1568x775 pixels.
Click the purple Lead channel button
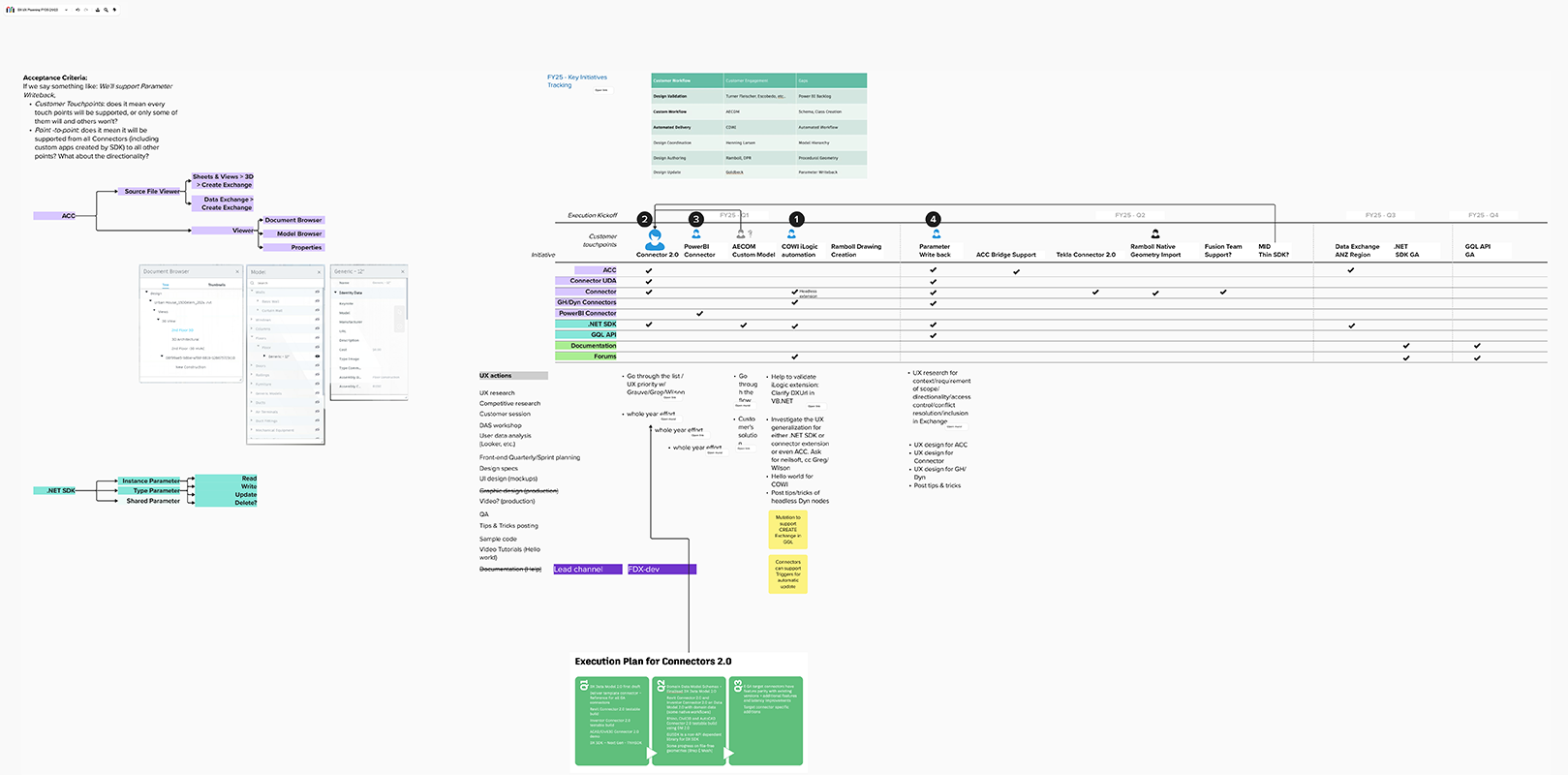point(588,570)
